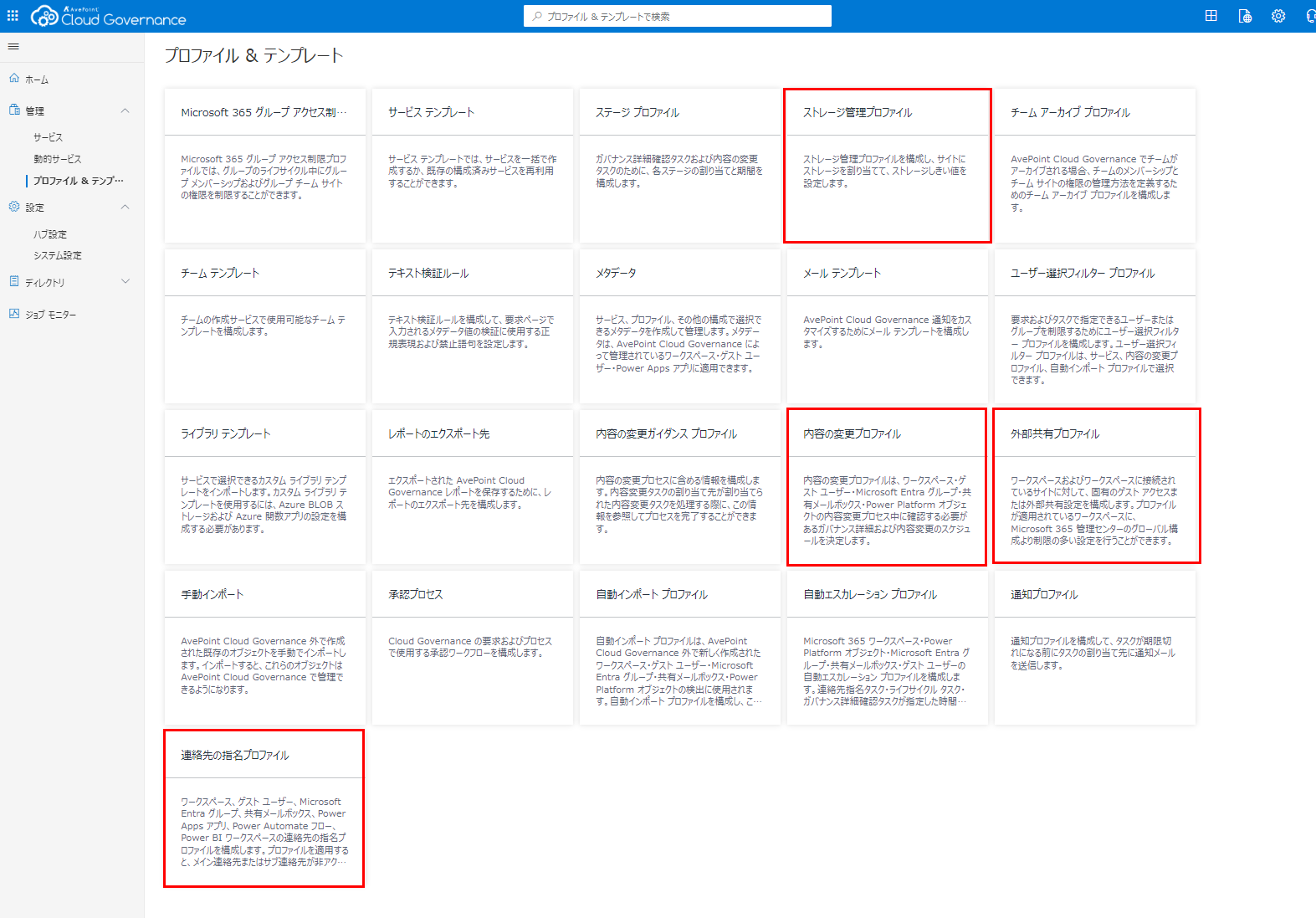Viewport: 1316px width, 918px height.
Task: Open 内容の変更ガイダンス プロファイル card
Action: click(x=679, y=487)
